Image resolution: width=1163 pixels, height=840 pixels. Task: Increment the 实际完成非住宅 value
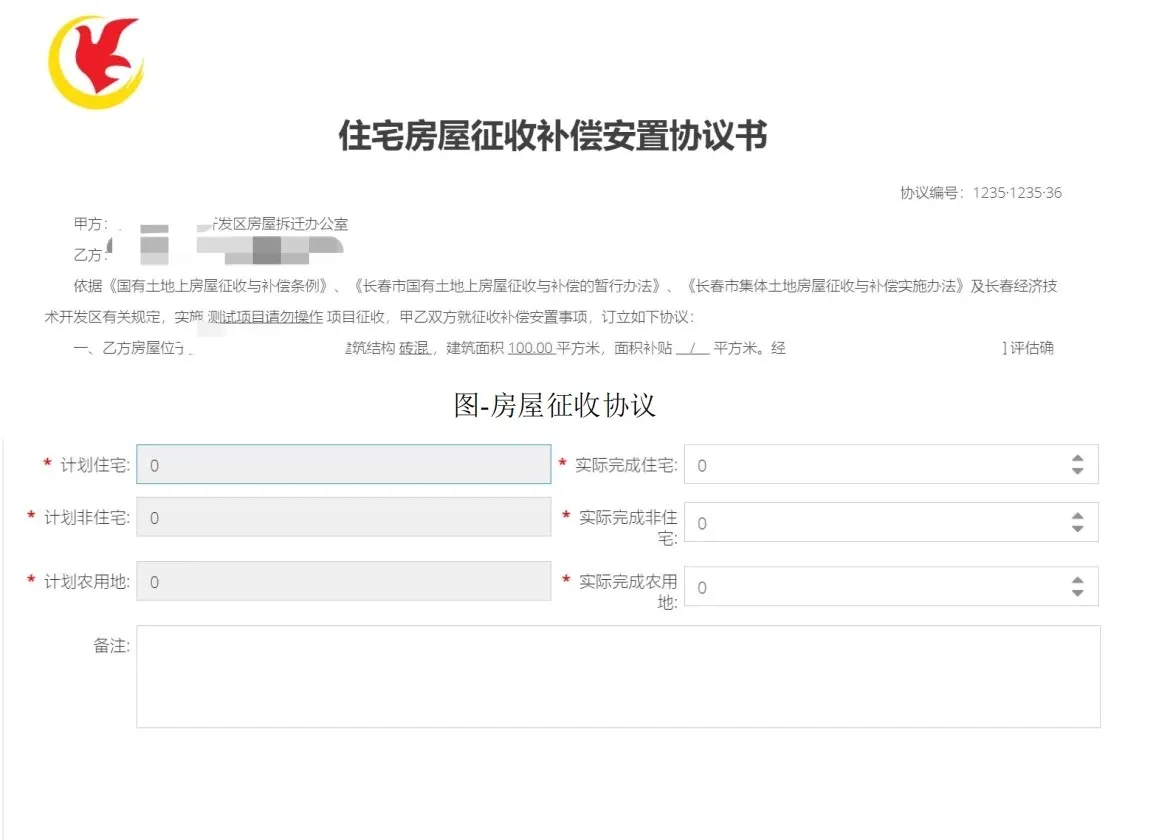point(1077,514)
